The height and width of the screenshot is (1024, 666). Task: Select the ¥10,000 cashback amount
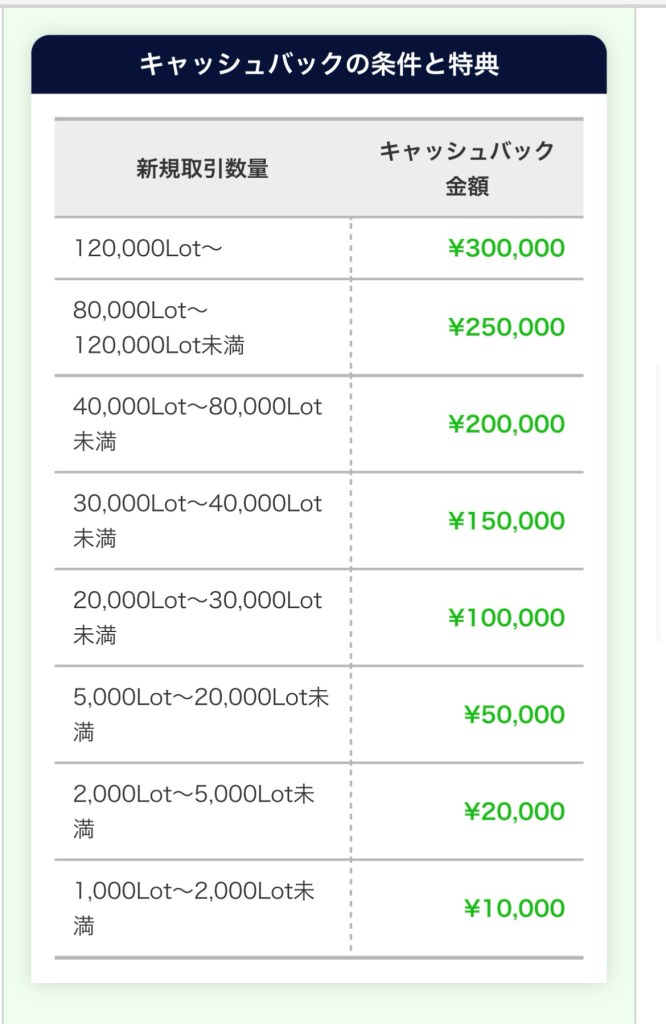(x=514, y=909)
